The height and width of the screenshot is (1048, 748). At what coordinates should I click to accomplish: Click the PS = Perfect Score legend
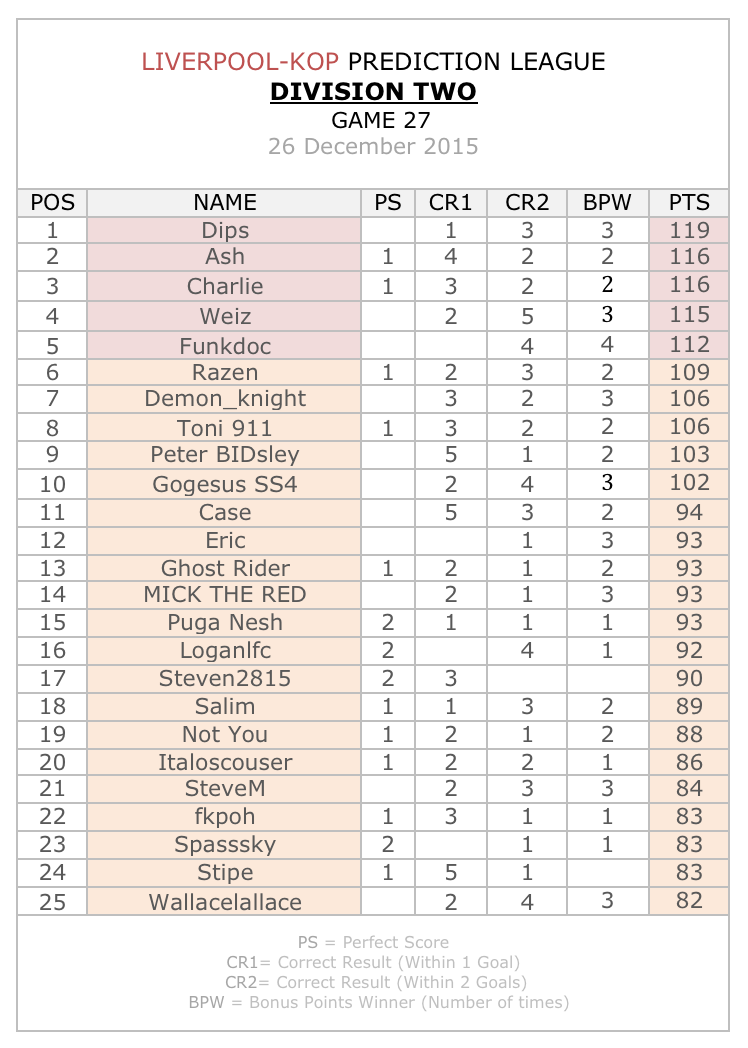coord(373,942)
